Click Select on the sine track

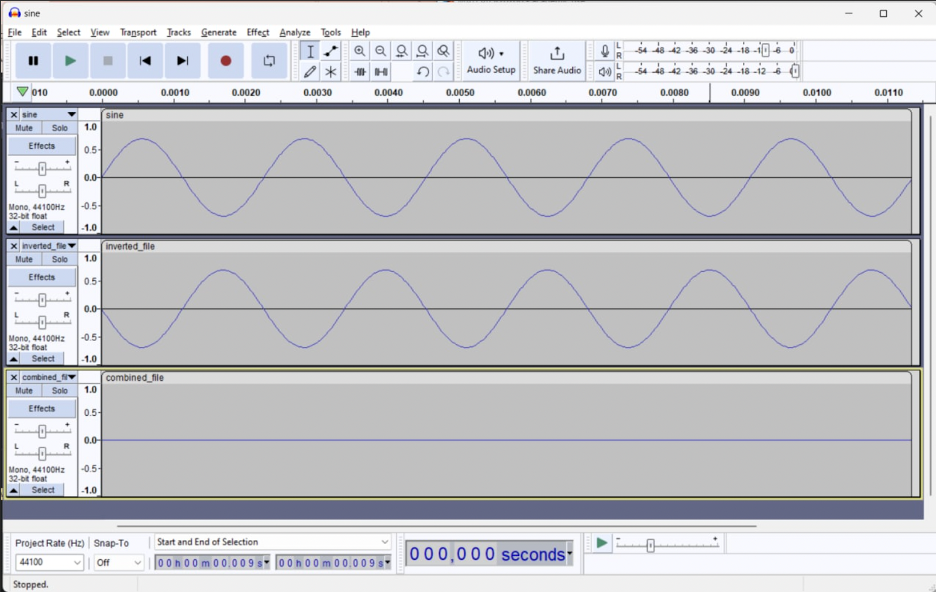coord(43,227)
